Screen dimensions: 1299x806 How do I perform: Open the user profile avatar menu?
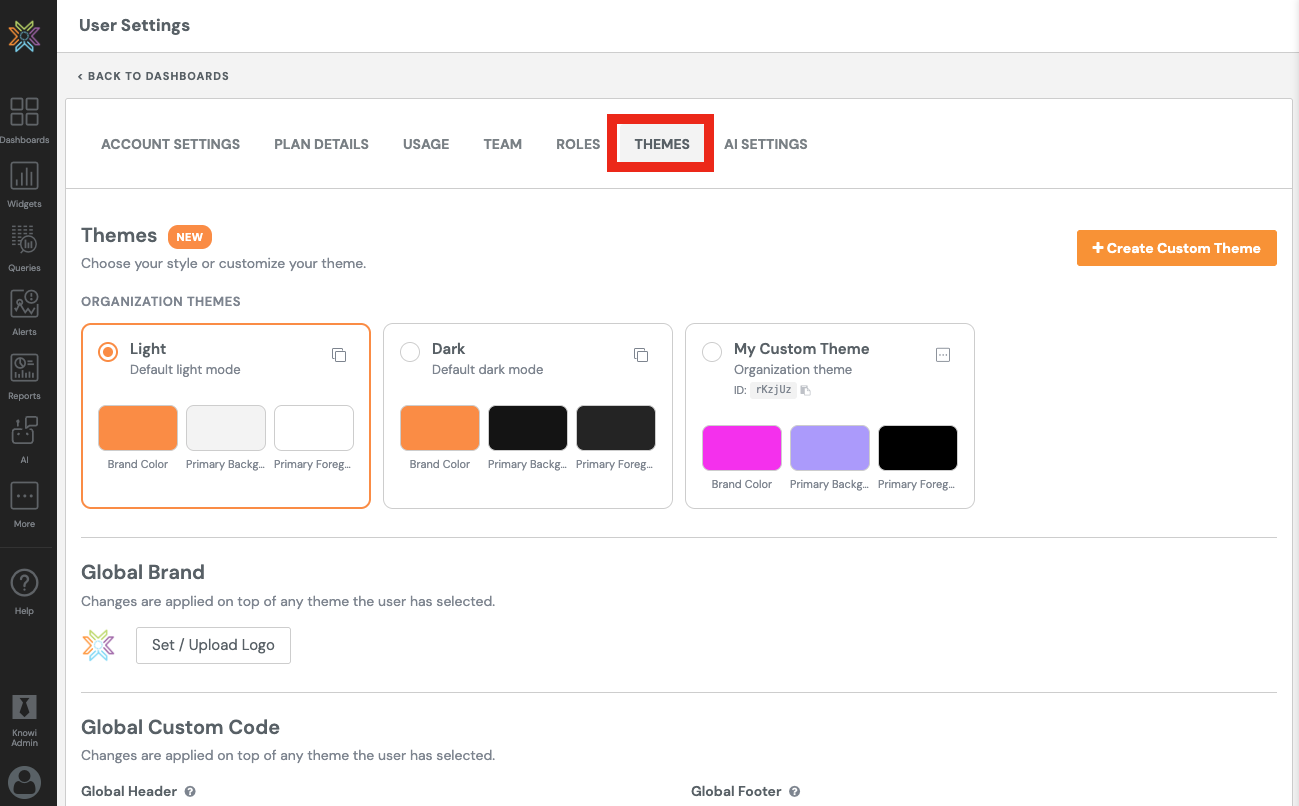(x=24, y=781)
